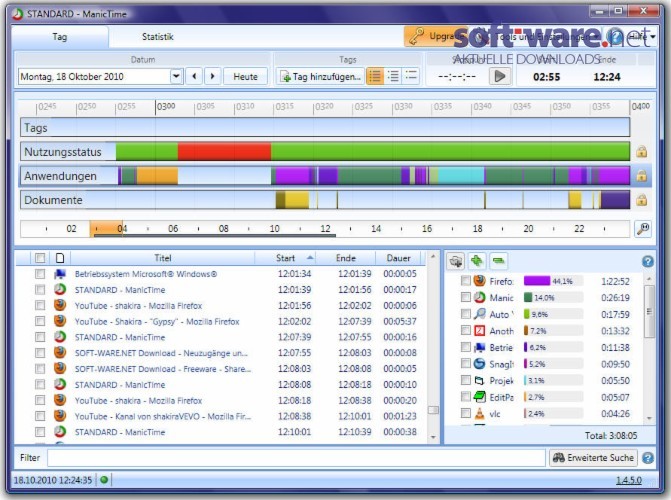Image resolution: width=671 pixels, height=500 pixels.
Task: Sort by Ende column header
Action: (346, 258)
